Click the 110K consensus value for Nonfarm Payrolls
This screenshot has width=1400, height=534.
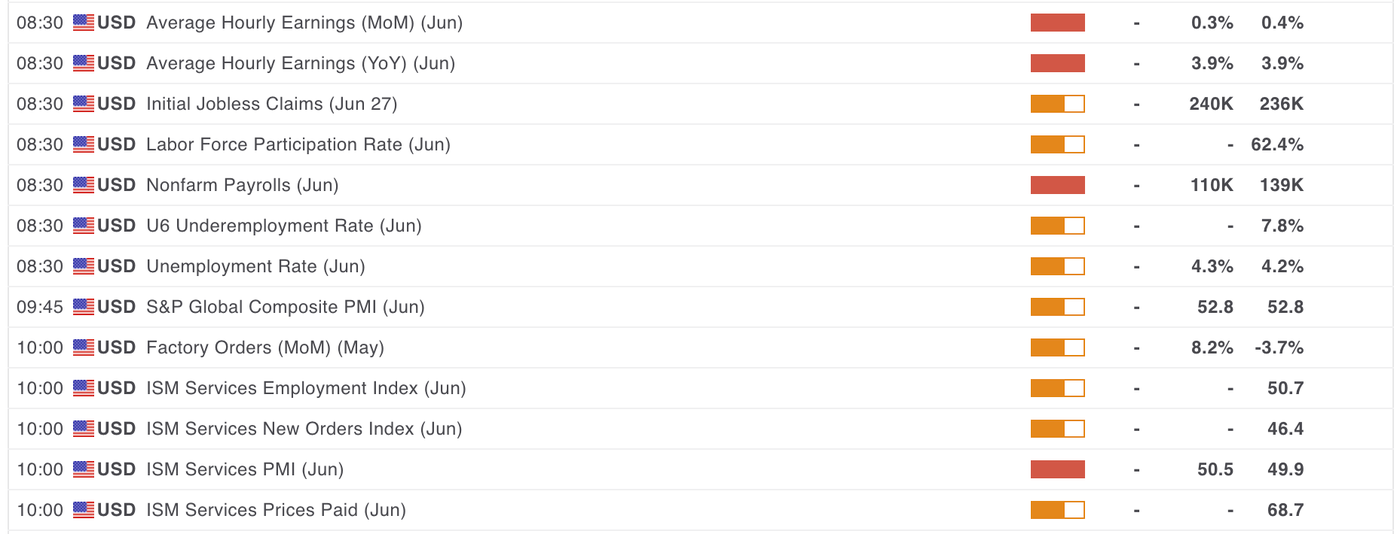pos(1211,185)
